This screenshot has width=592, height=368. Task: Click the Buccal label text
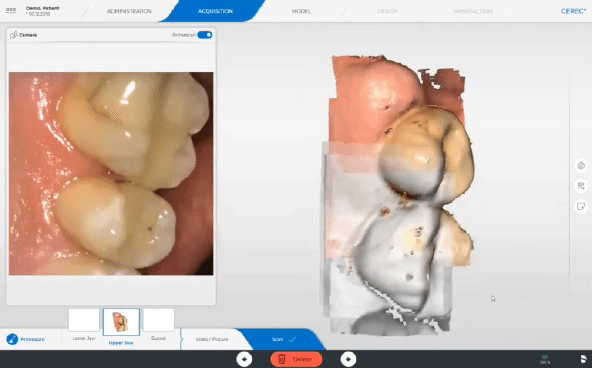158,338
